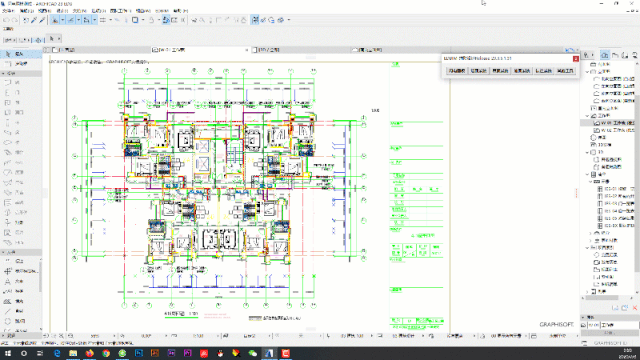Click the Navigator panel vertical scrollbar
Screen dimensions: 640x360
[638, 176]
